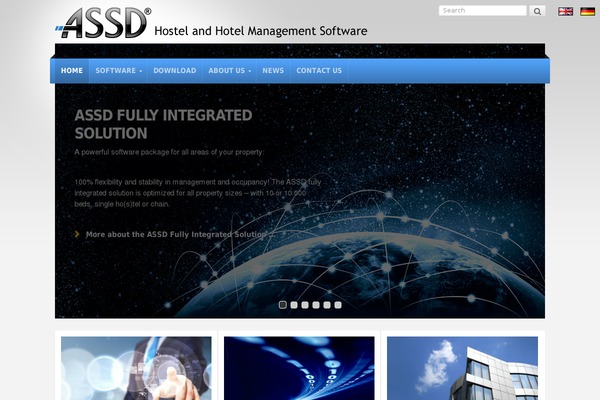
Task: Click the '100% flexibility and stability' paragraph
Action: pos(197,193)
